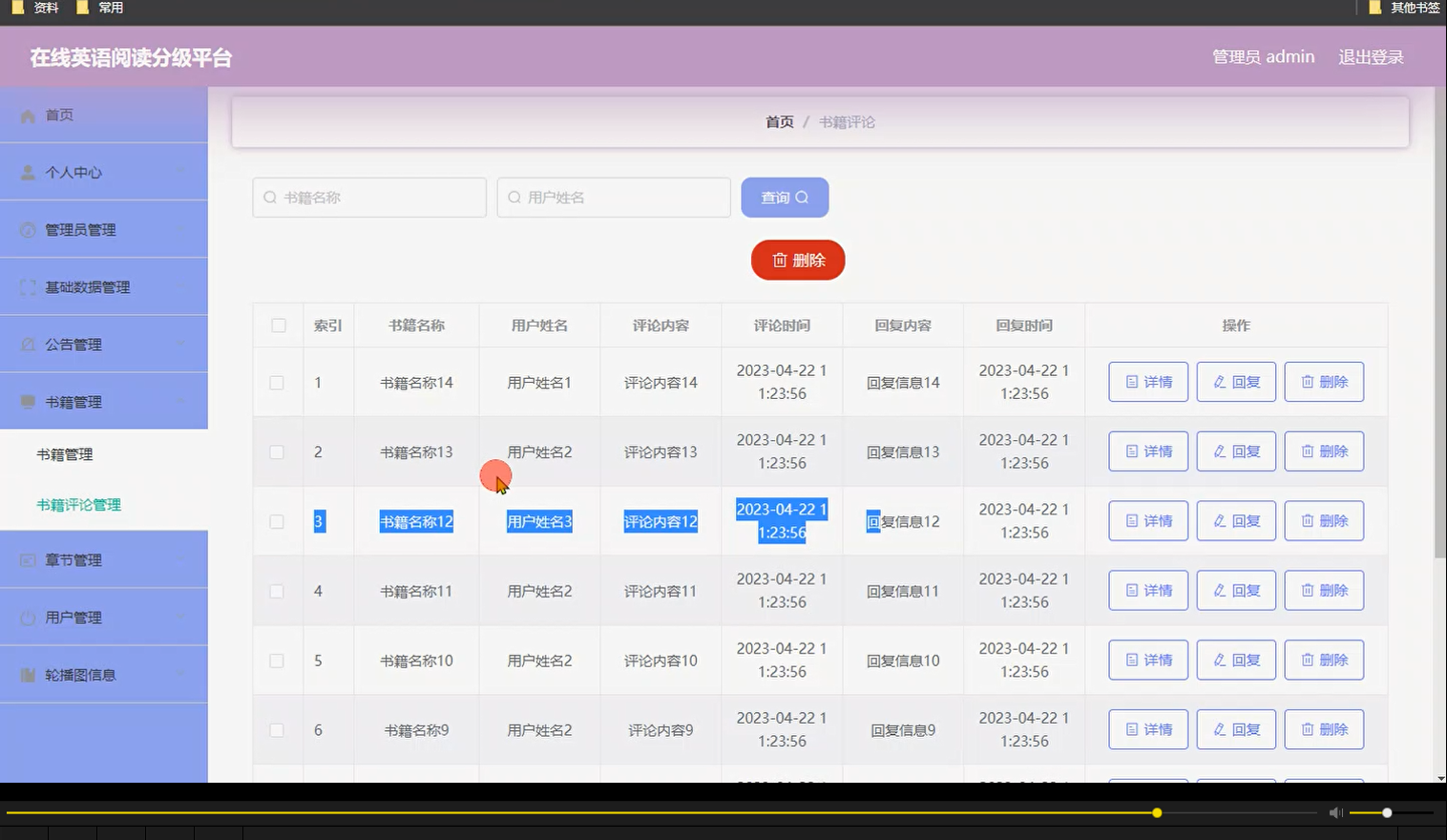Click 回复 for 书籍名称11 row
Screen dimensions: 1447x840
1236,591
